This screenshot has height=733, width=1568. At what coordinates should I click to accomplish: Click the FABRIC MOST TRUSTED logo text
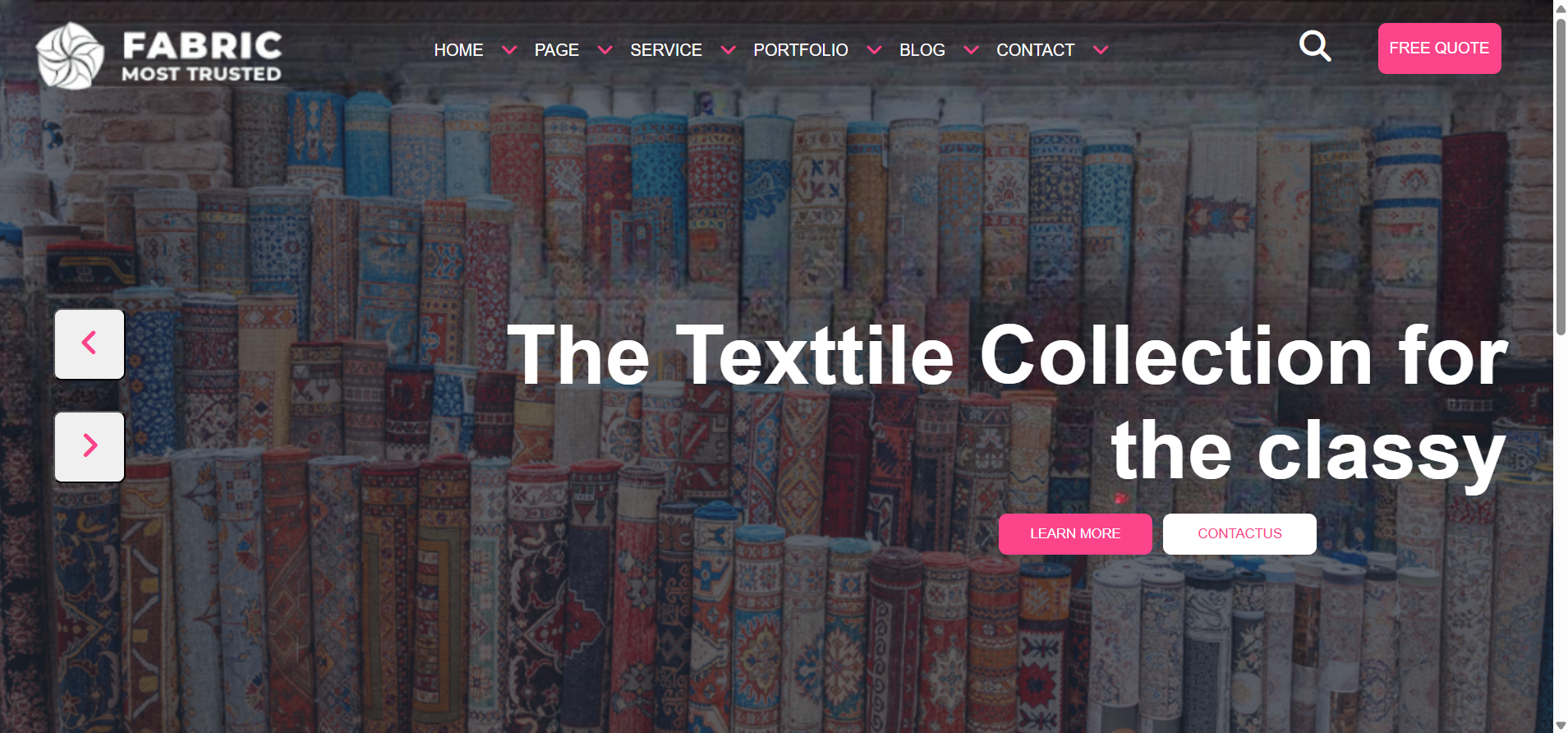coord(202,56)
